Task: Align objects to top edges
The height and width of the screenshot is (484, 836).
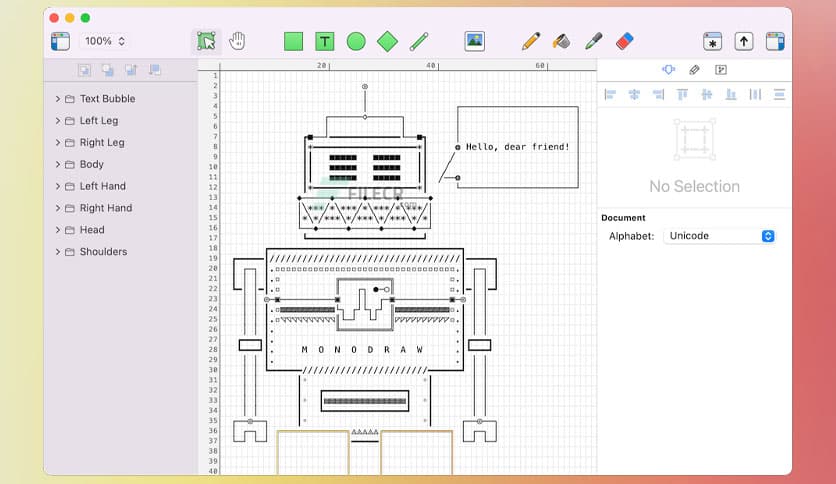Action: [x=682, y=95]
